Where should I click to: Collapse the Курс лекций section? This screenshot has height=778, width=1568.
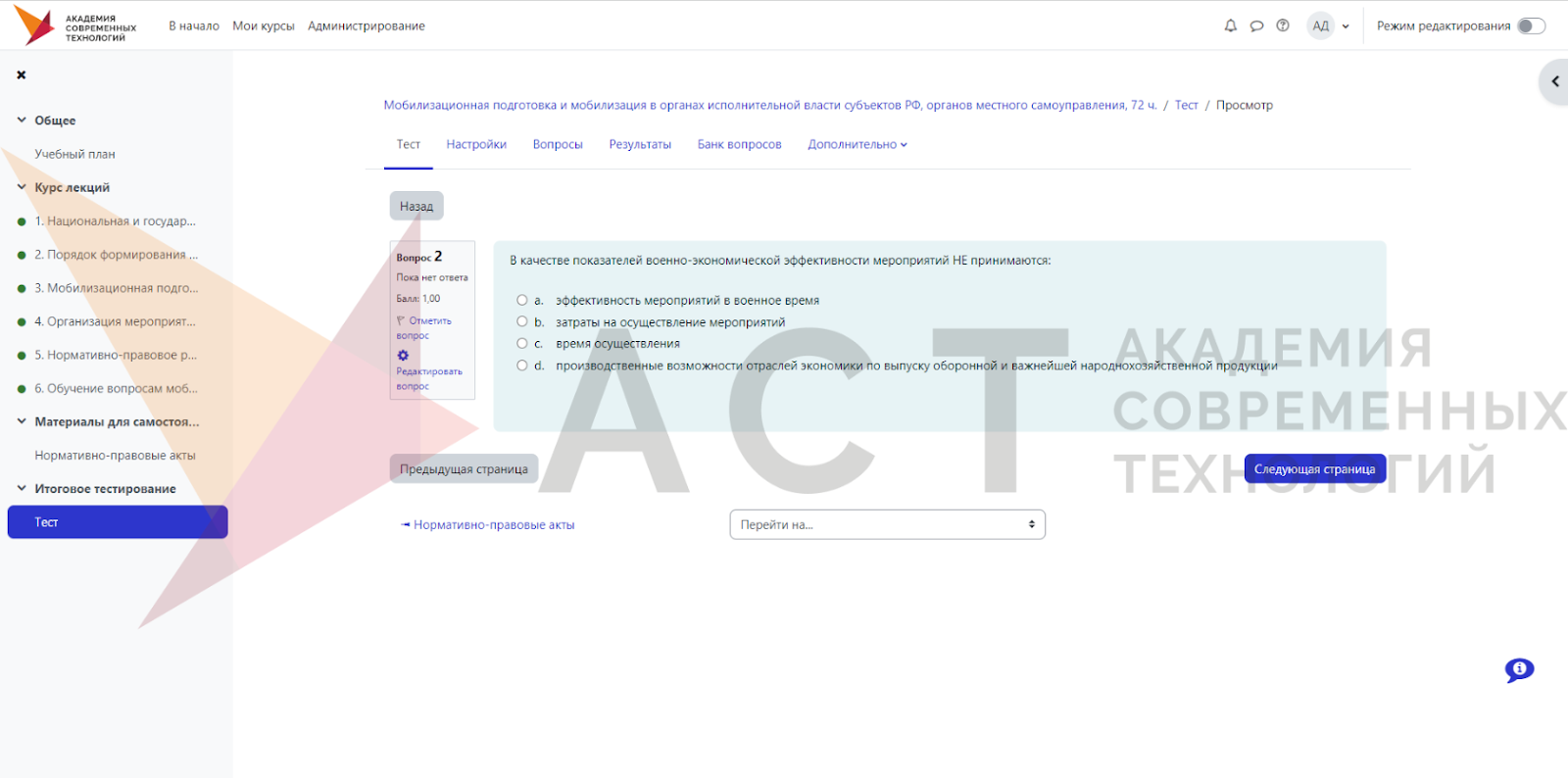22,186
